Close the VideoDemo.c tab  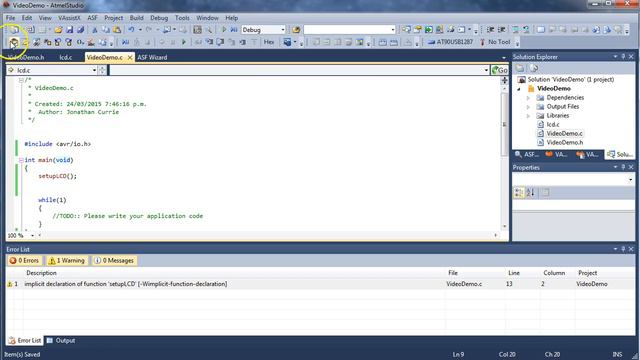tap(130, 58)
